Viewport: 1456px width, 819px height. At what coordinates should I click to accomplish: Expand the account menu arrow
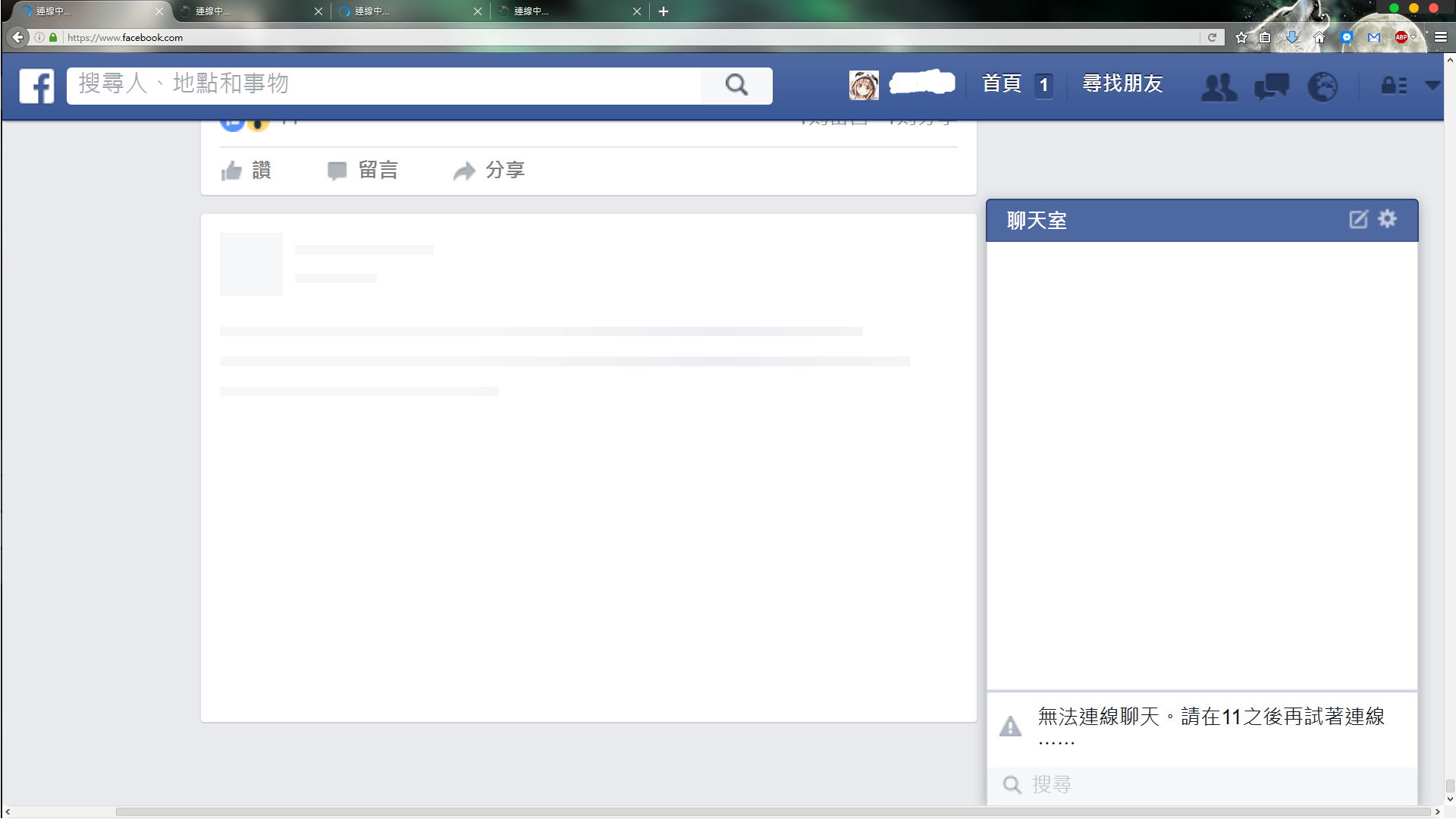[x=1432, y=86]
